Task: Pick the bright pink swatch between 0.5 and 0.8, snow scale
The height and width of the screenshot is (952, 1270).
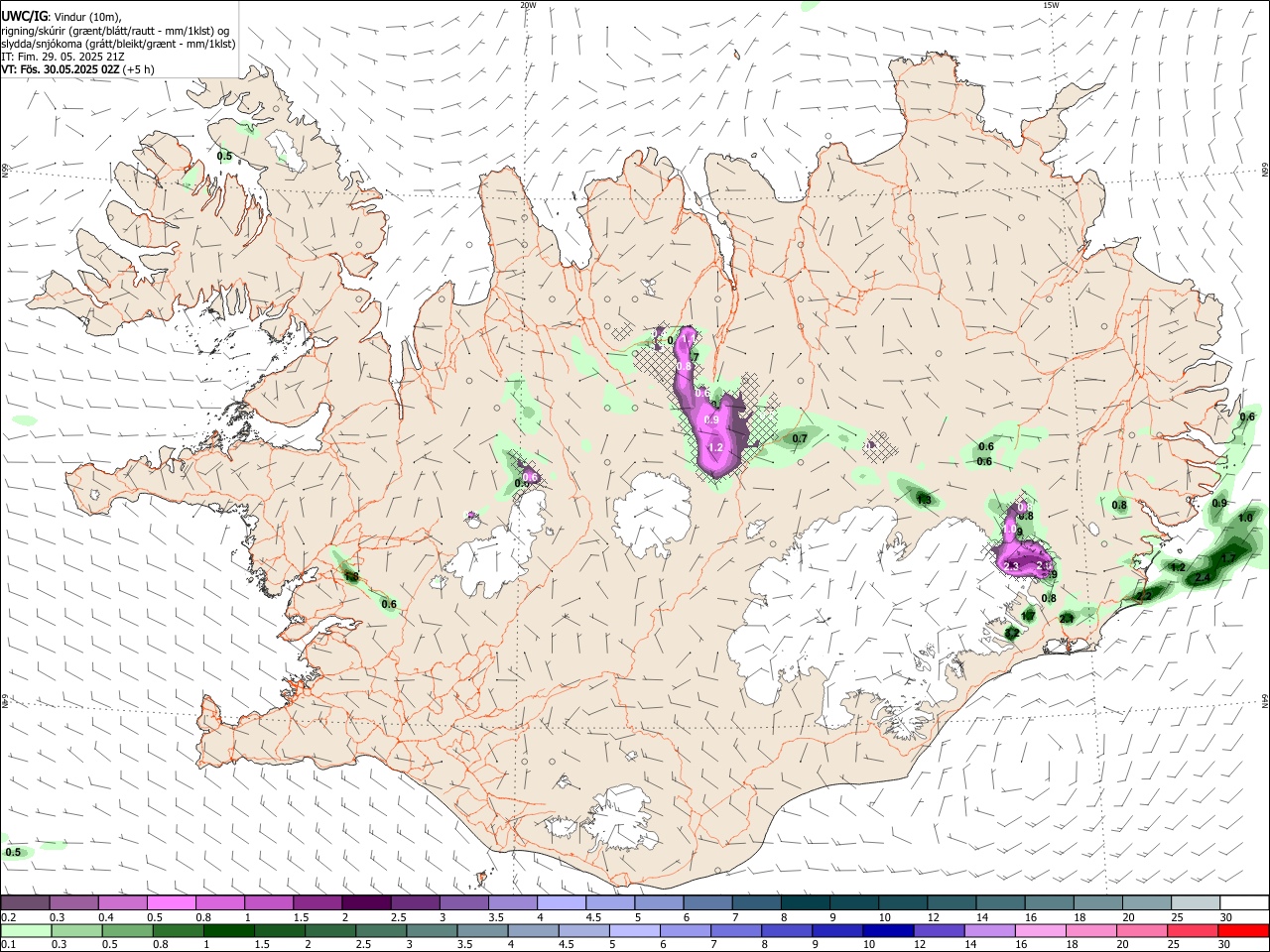Action: (x=172, y=902)
